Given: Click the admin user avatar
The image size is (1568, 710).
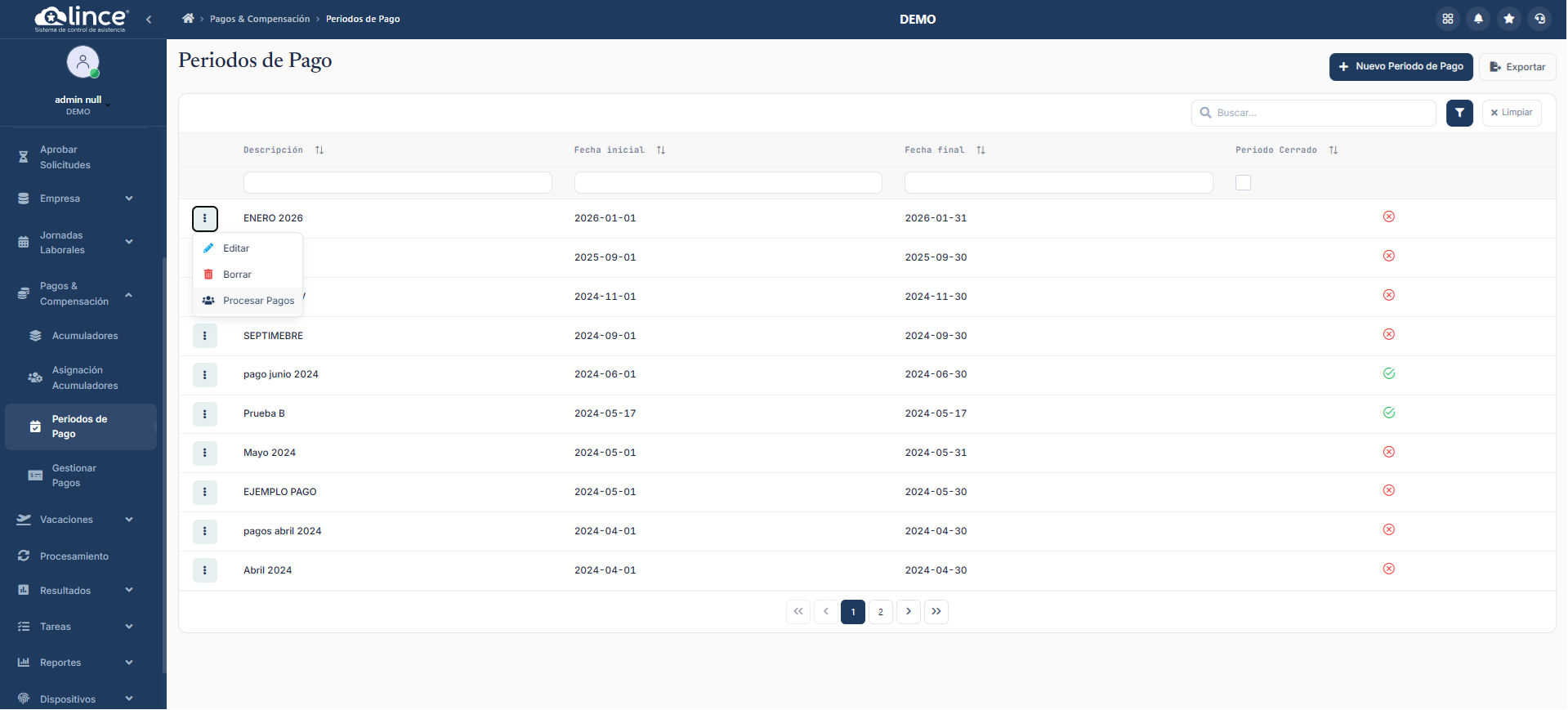Looking at the screenshot, I should tap(83, 62).
